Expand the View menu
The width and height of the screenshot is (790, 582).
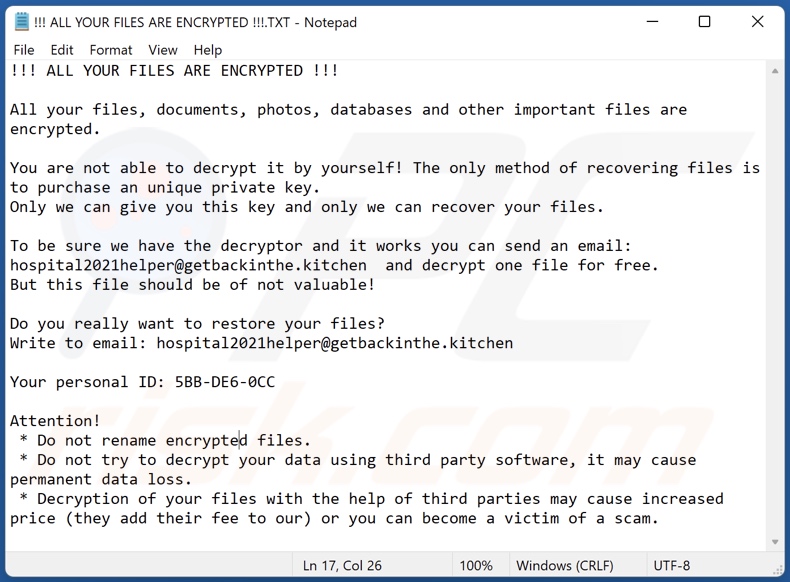coord(163,50)
